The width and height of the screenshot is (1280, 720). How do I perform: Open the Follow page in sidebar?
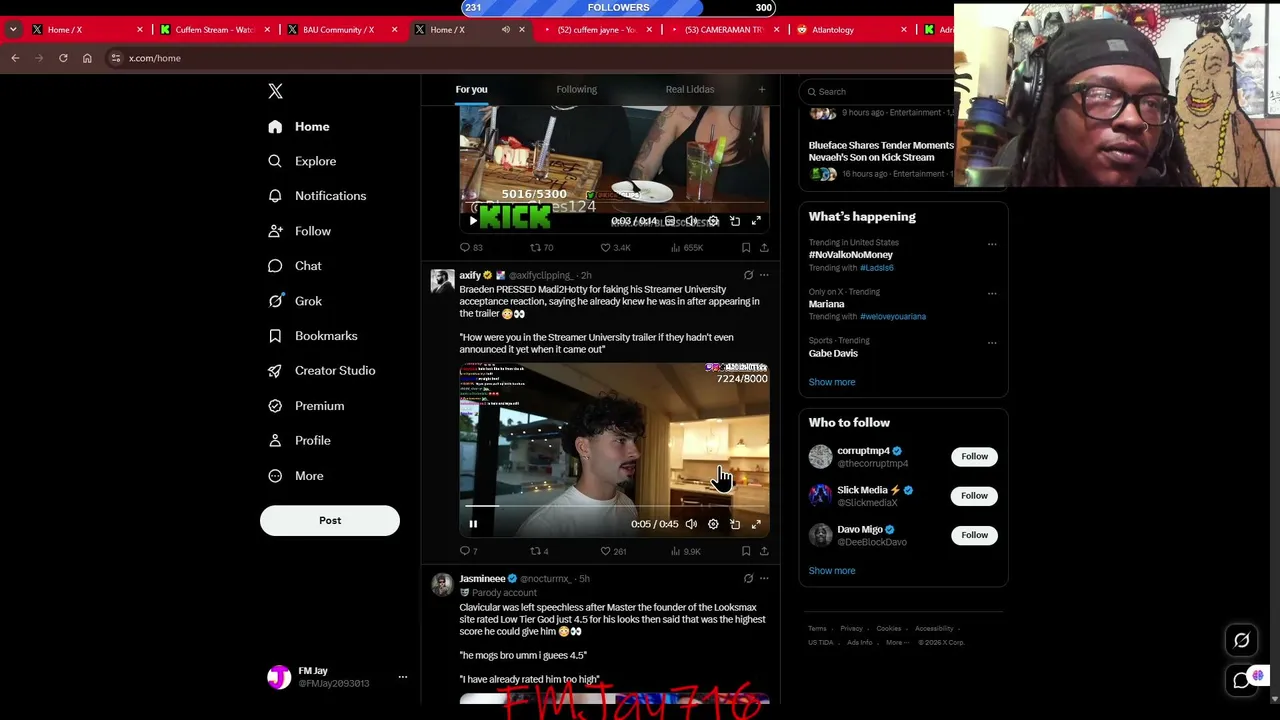pos(299,231)
